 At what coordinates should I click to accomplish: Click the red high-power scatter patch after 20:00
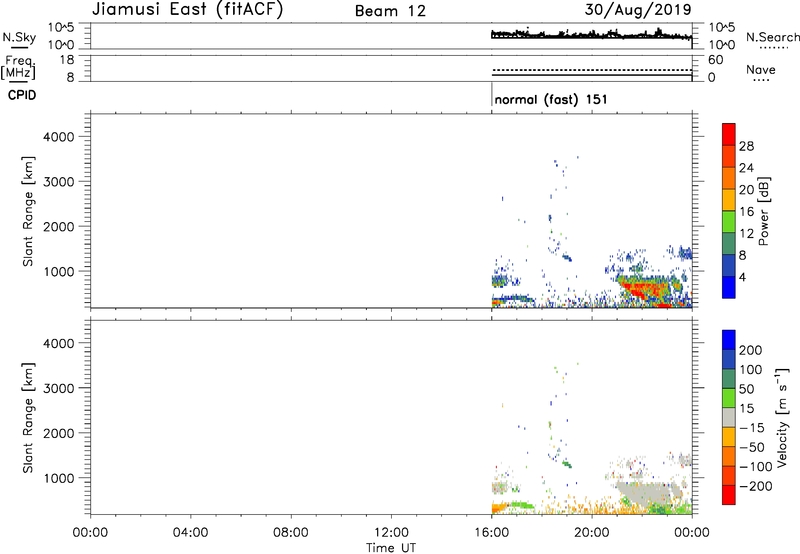coord(644,292)
